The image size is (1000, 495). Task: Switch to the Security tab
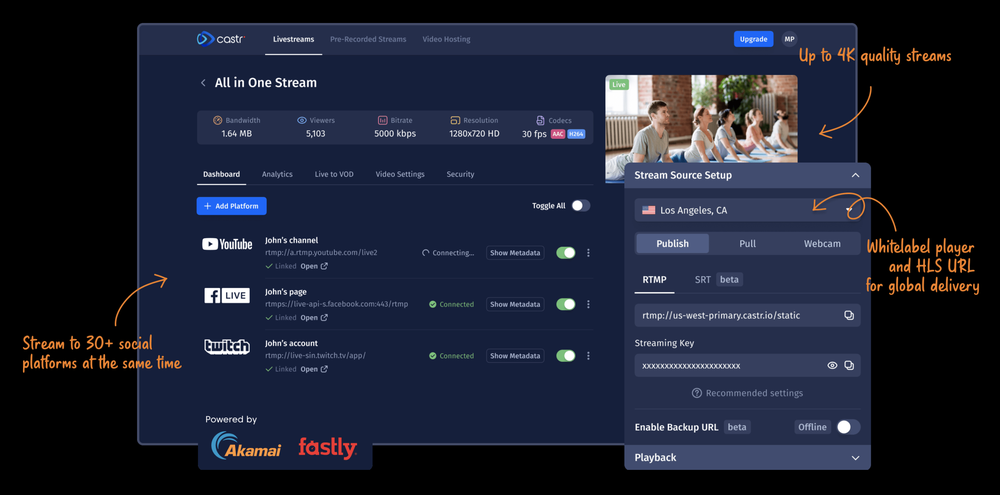coord(460,174)
